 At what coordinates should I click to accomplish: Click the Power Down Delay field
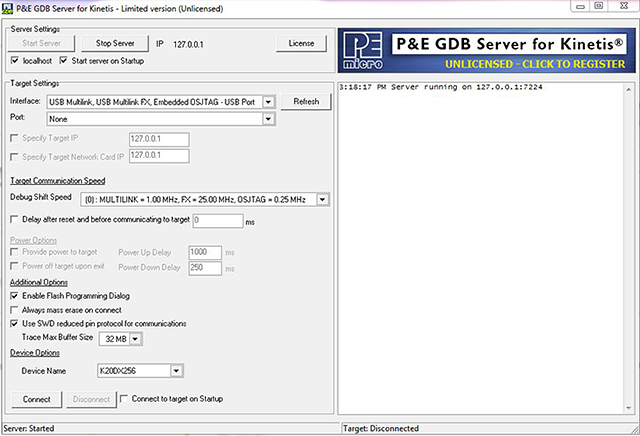pyautogui.click(x=205, y=268)
